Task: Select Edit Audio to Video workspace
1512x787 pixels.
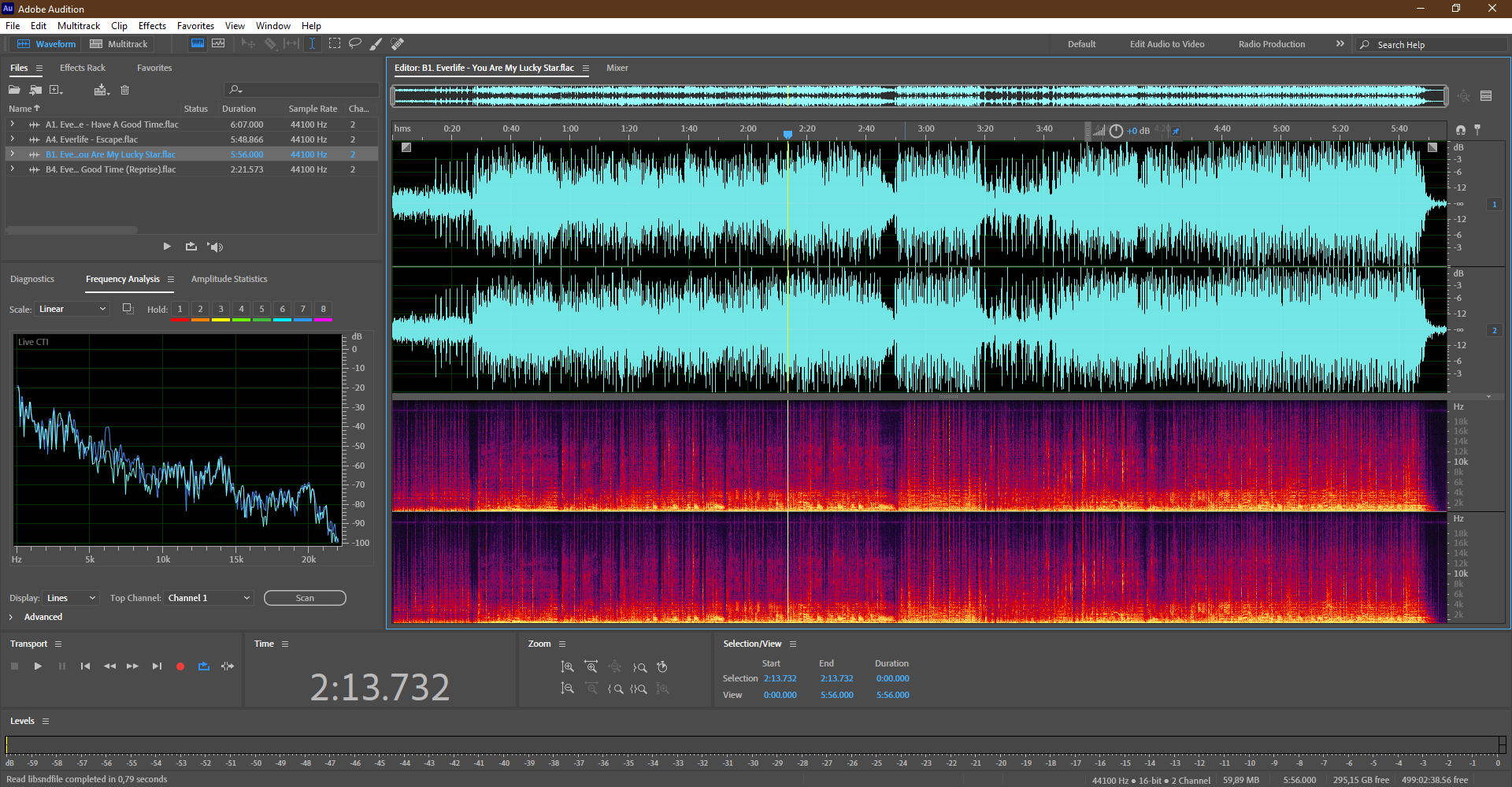Action: point(1167,44)
